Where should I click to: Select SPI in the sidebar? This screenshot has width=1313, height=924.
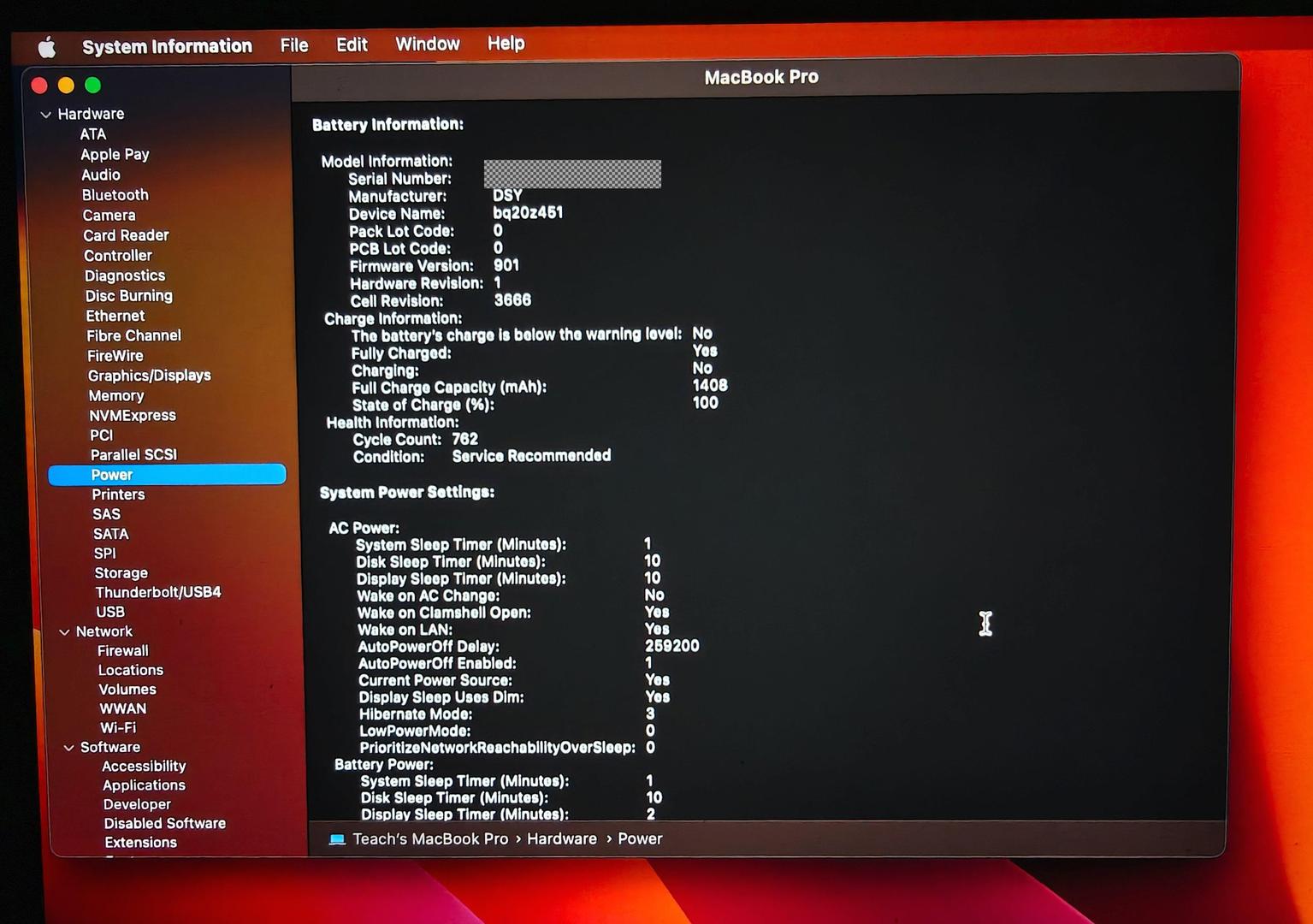coord(104,554)
